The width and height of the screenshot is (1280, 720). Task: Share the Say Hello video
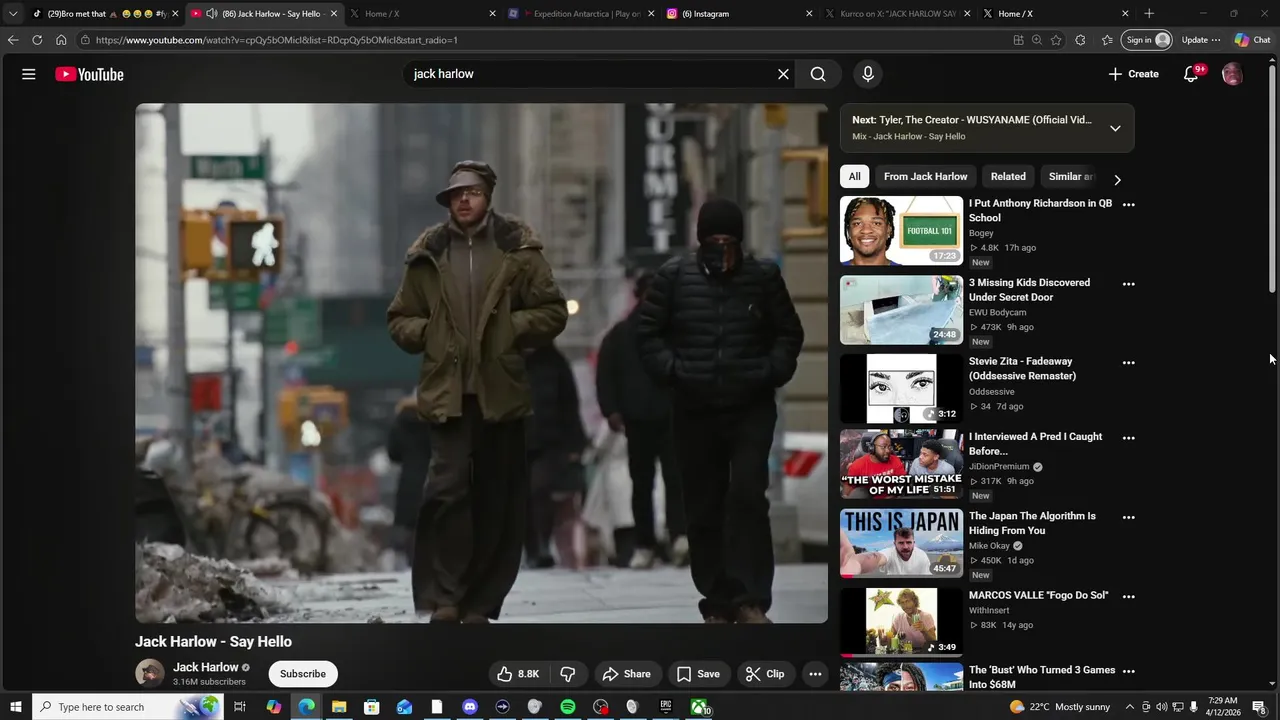pos(626,674)
